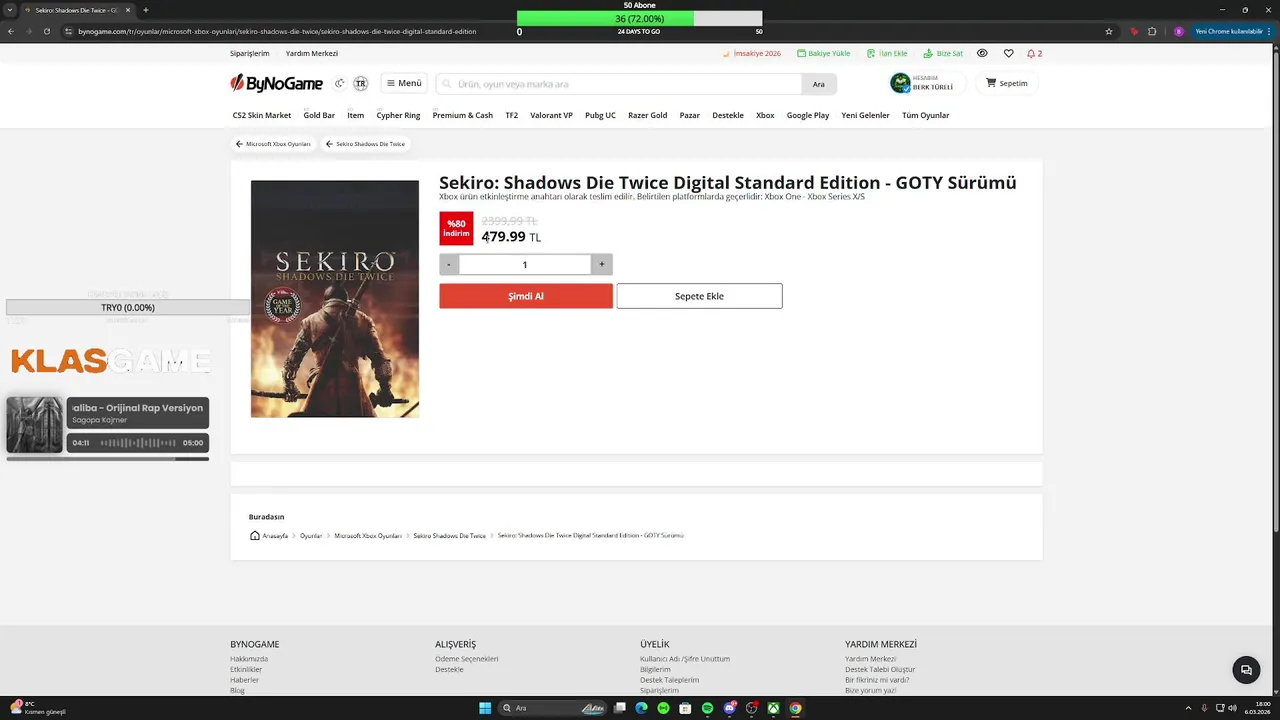Click Sekiro Shadows Die Twice breadcrumb
Viewport: 1280px width, 720px height.
[x=450, y=536]
